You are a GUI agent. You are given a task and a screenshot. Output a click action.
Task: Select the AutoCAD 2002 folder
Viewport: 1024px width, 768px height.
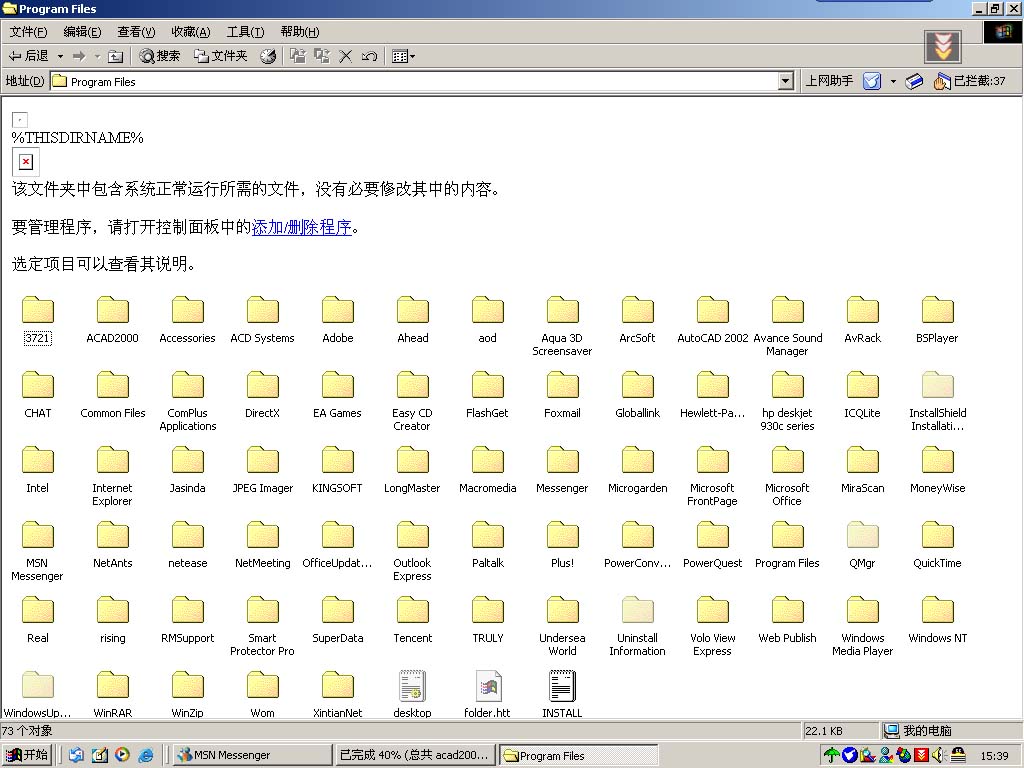click(712, 320)
